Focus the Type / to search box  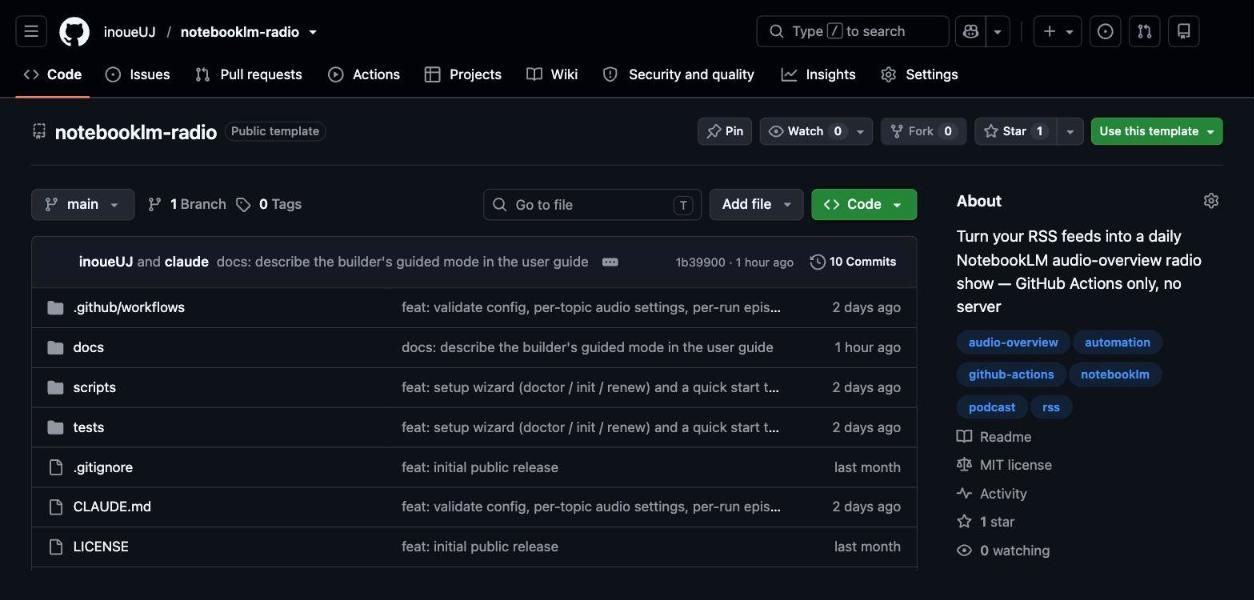tap(853, 31)
